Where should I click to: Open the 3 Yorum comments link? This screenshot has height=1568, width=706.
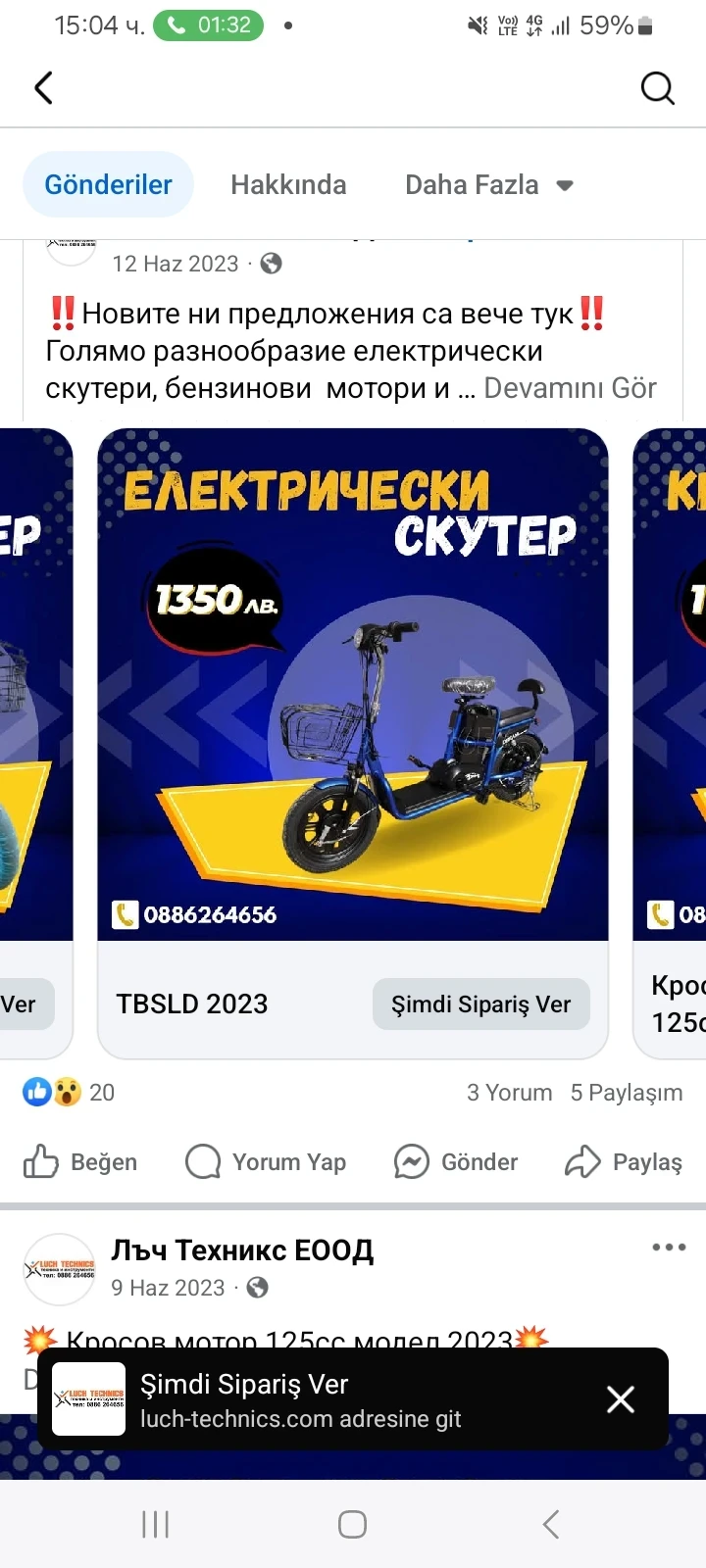509,1092
